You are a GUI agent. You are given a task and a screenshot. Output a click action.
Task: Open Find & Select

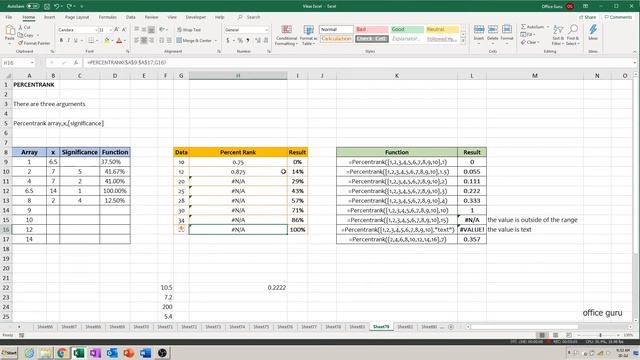[x=573, y=35]
